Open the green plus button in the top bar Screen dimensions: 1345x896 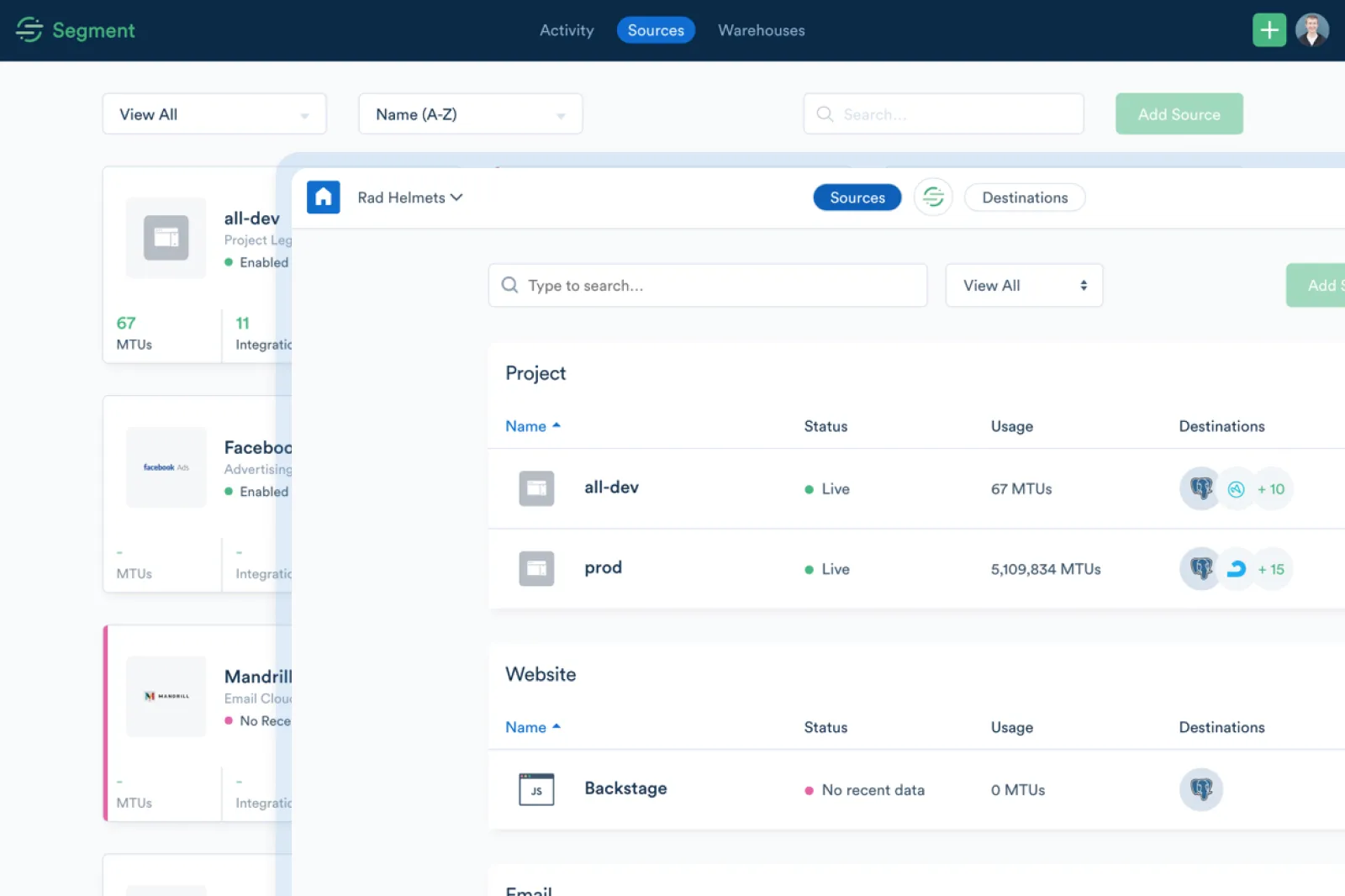coord(1269,30)
